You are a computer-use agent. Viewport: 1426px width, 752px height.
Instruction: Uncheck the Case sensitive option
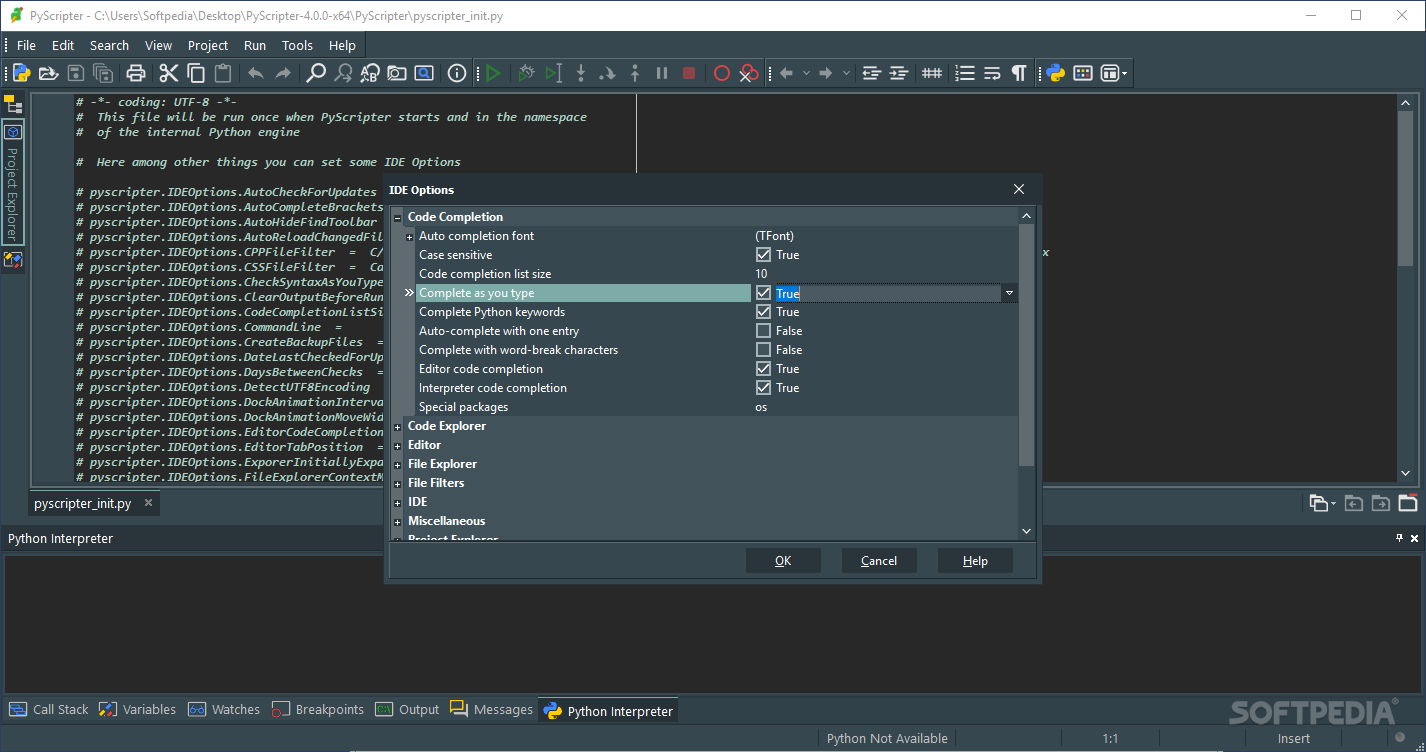coord(764,255)
